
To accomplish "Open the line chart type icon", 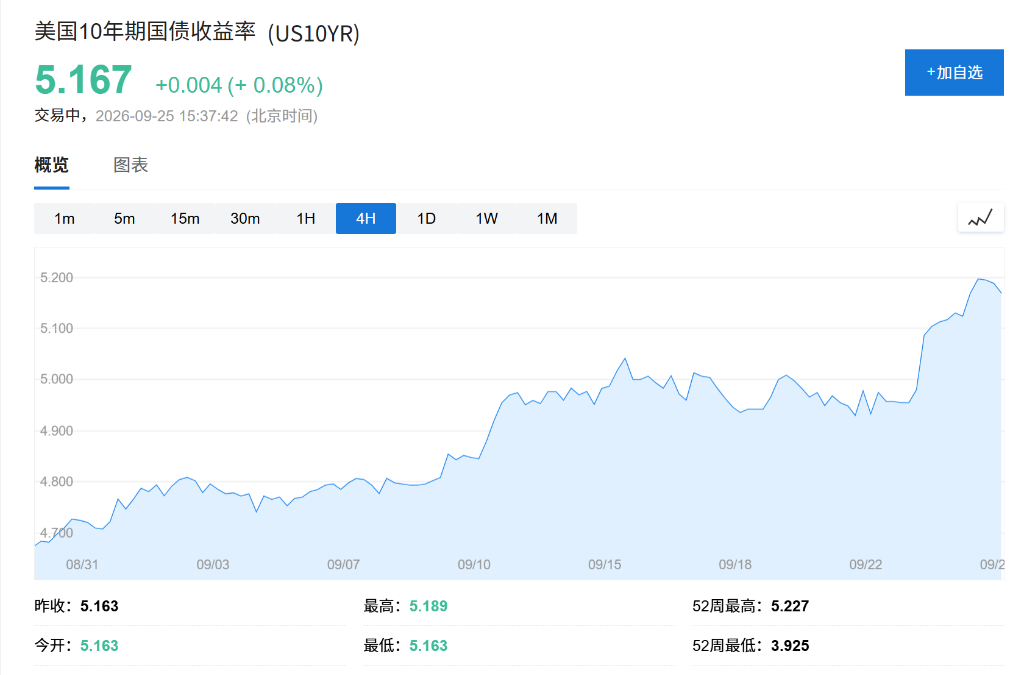I will tap(980, 218).
